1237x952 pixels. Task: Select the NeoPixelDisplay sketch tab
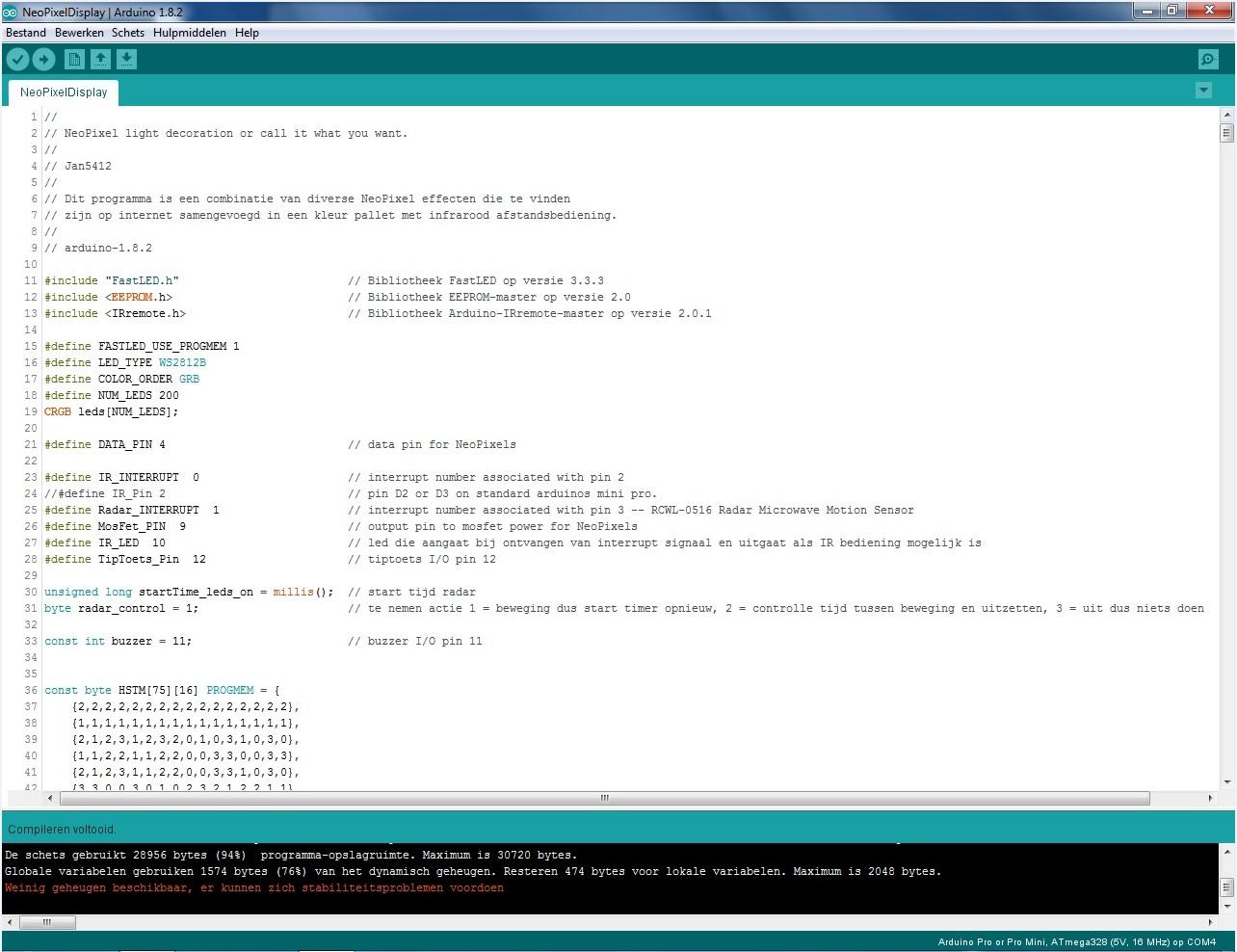pyautogui.click(x=62, y=92)
